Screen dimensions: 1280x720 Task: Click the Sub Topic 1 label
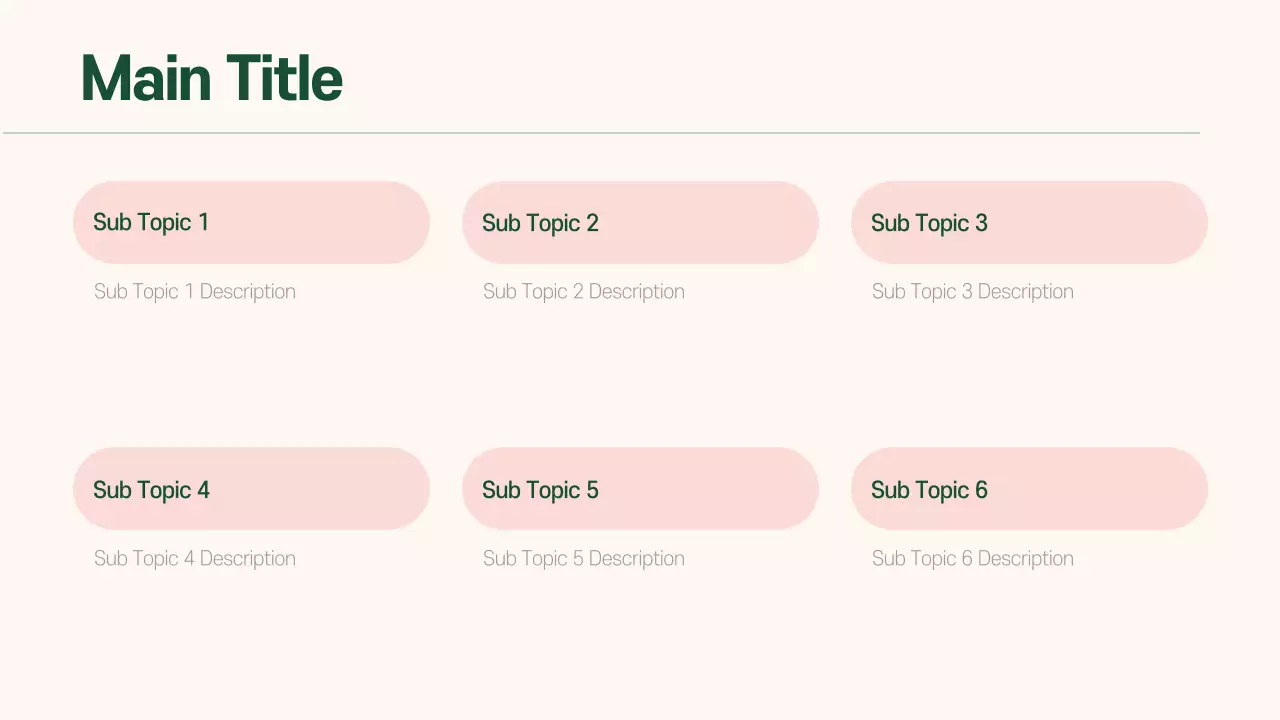151,222
